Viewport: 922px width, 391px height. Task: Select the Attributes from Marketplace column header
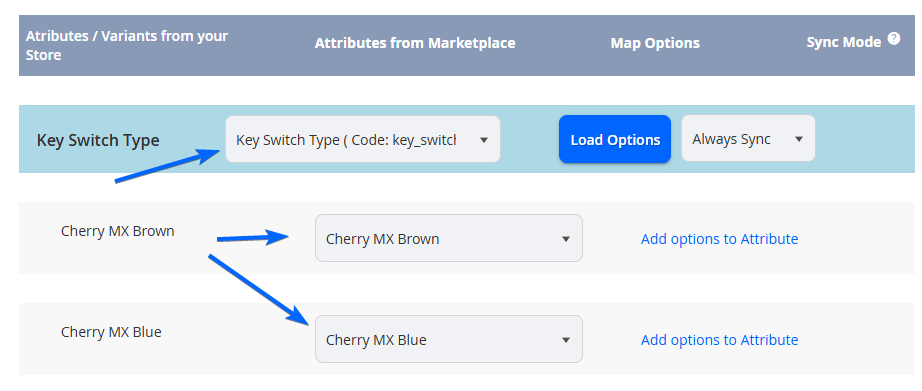click(415, 43)
